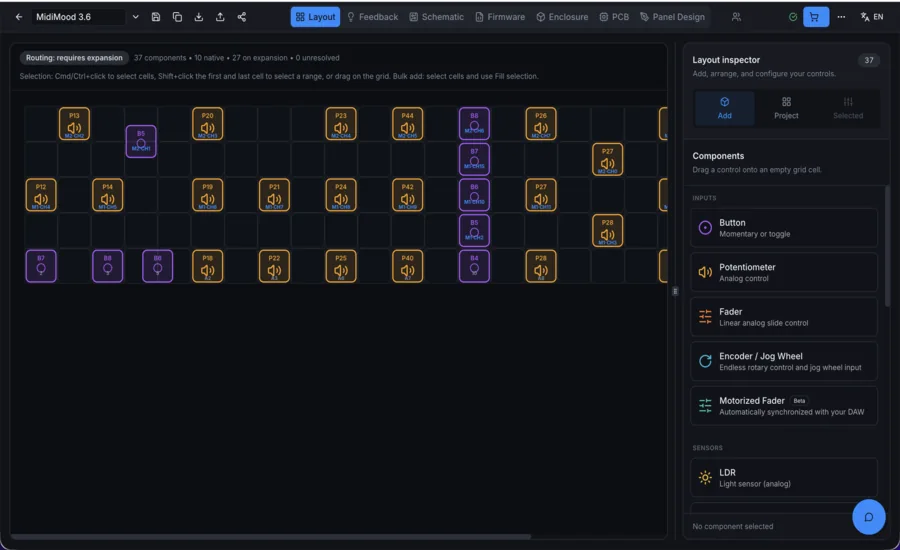
Task: Click the Potentiometer component card
Action: point(784,272)
